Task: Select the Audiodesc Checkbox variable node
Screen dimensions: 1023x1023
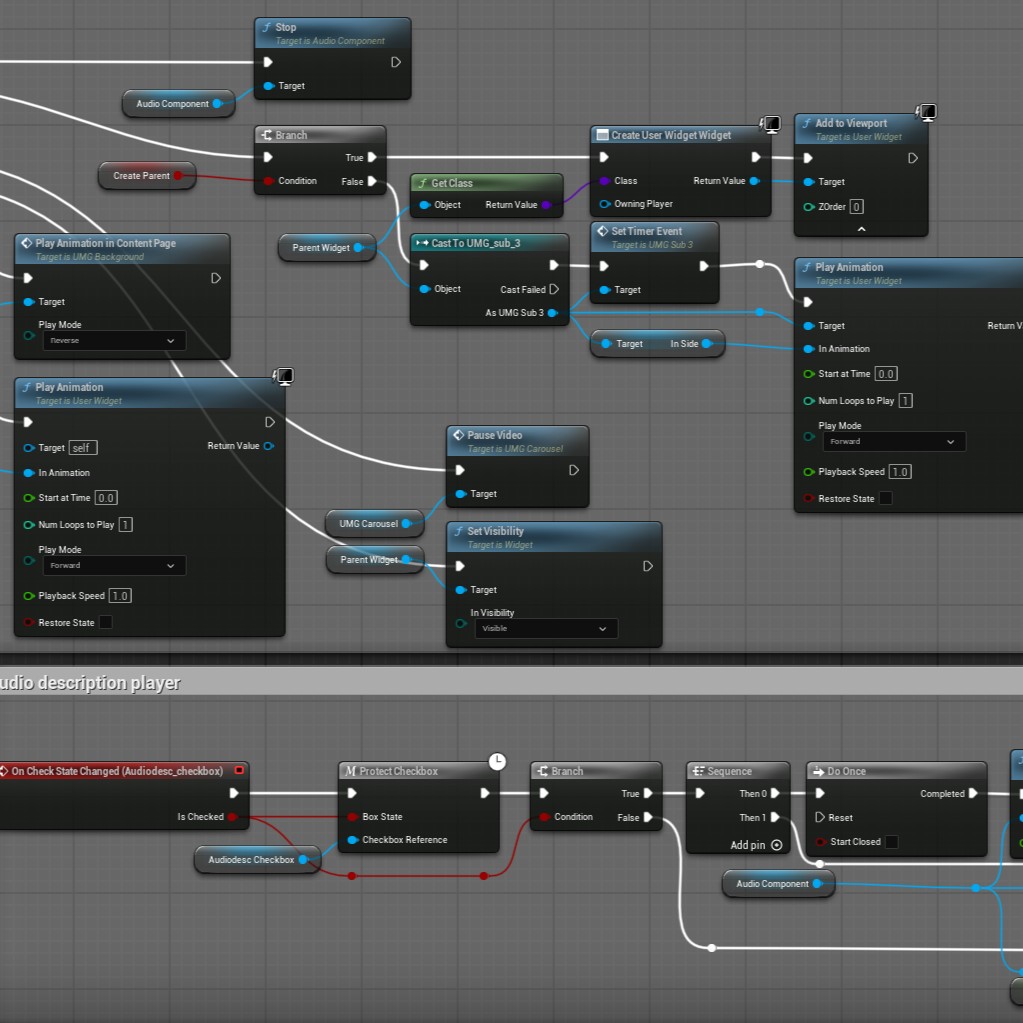Action: click(x=257, y=860)
